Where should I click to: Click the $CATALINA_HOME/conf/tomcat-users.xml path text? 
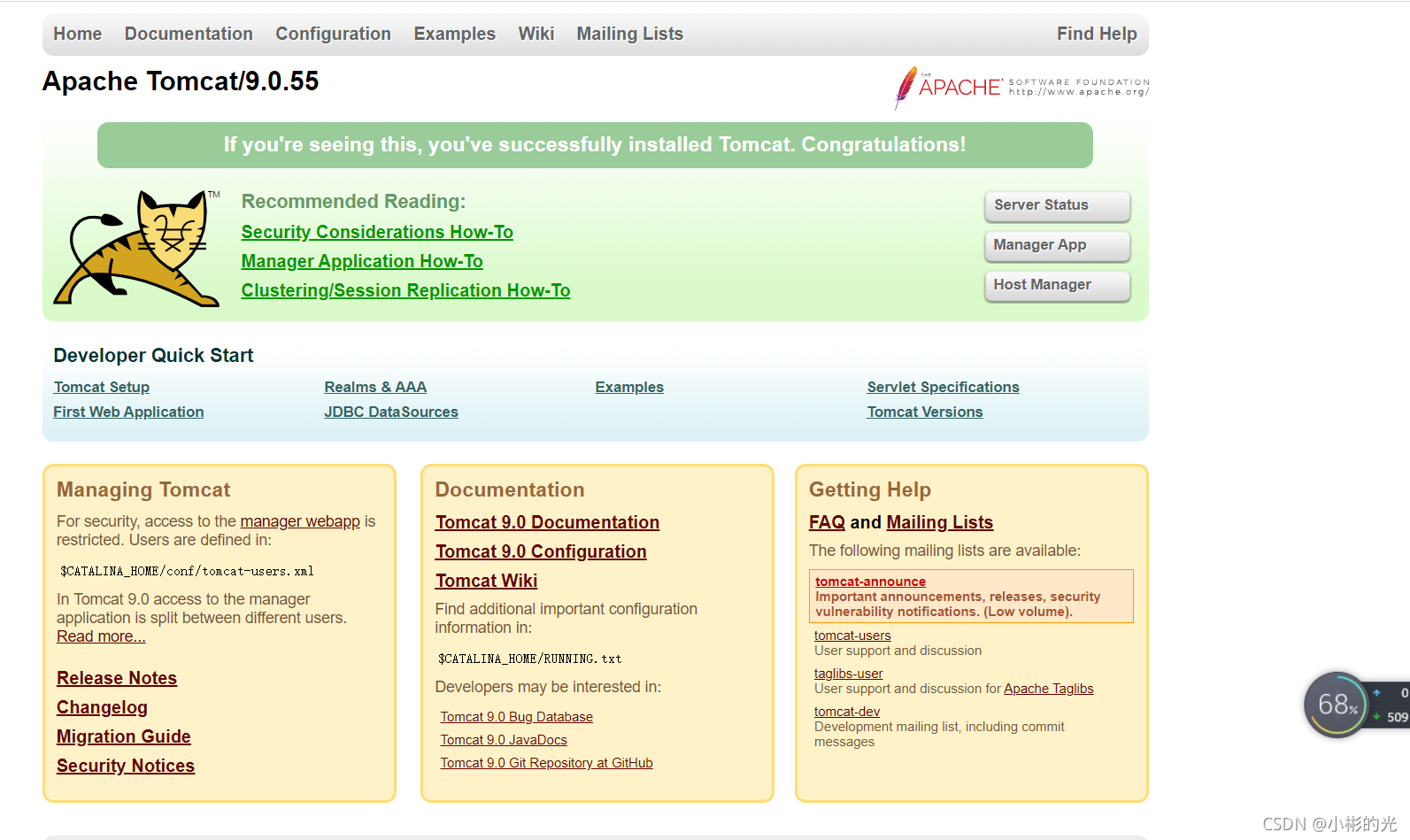[187, 571]
